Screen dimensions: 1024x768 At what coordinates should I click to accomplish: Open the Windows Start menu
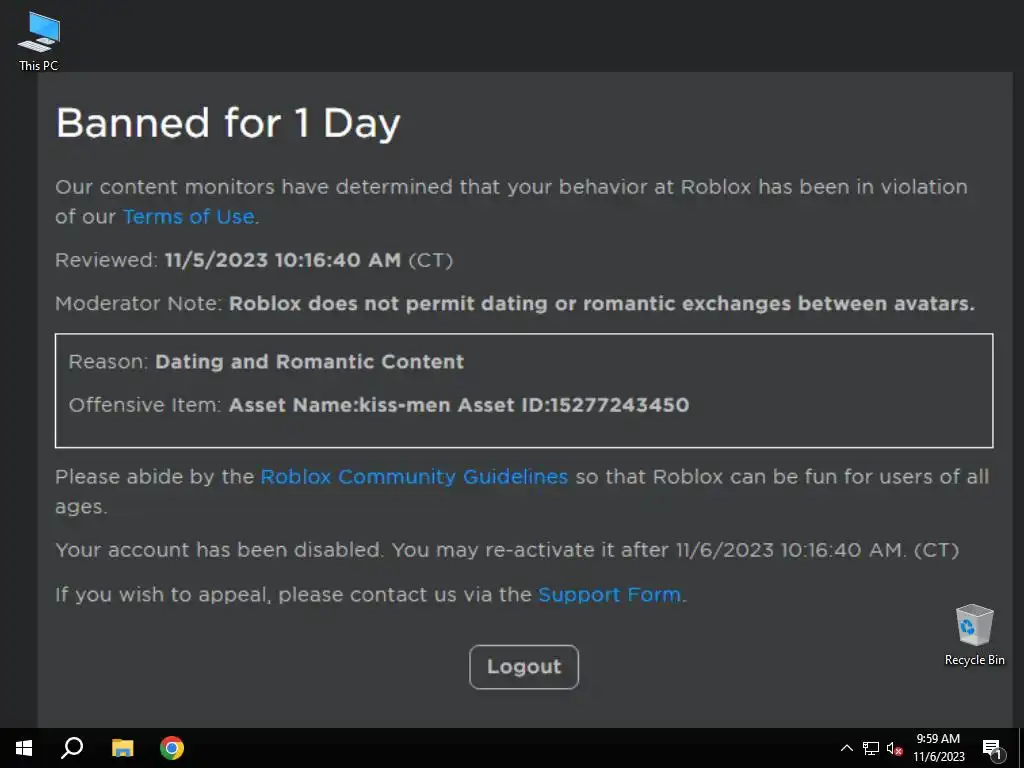pos(24,748)
